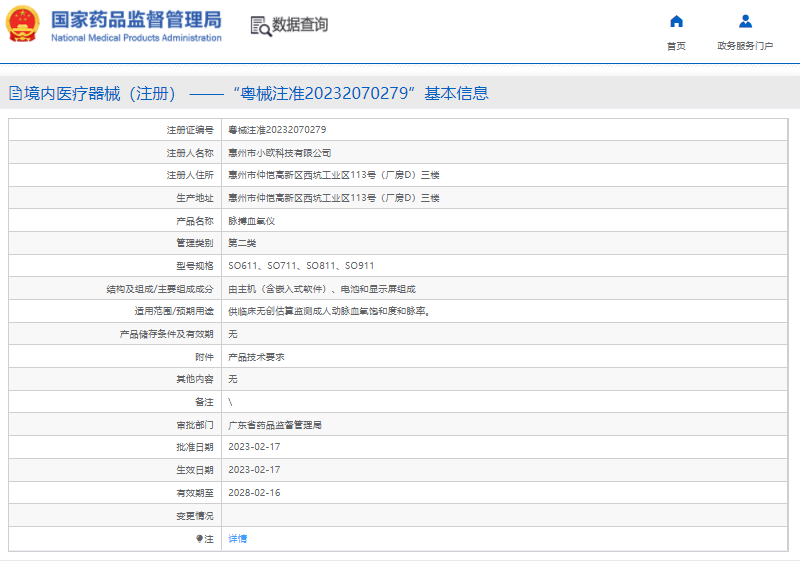Select the 注册人住所 address value
Viewport: 800px width, 561px height.
pos(334,175)
